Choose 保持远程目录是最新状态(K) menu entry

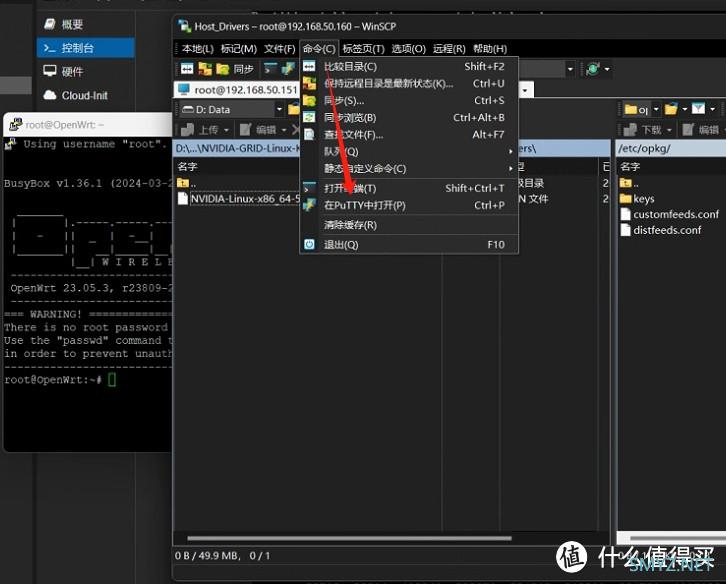click(x=409, y=84)
